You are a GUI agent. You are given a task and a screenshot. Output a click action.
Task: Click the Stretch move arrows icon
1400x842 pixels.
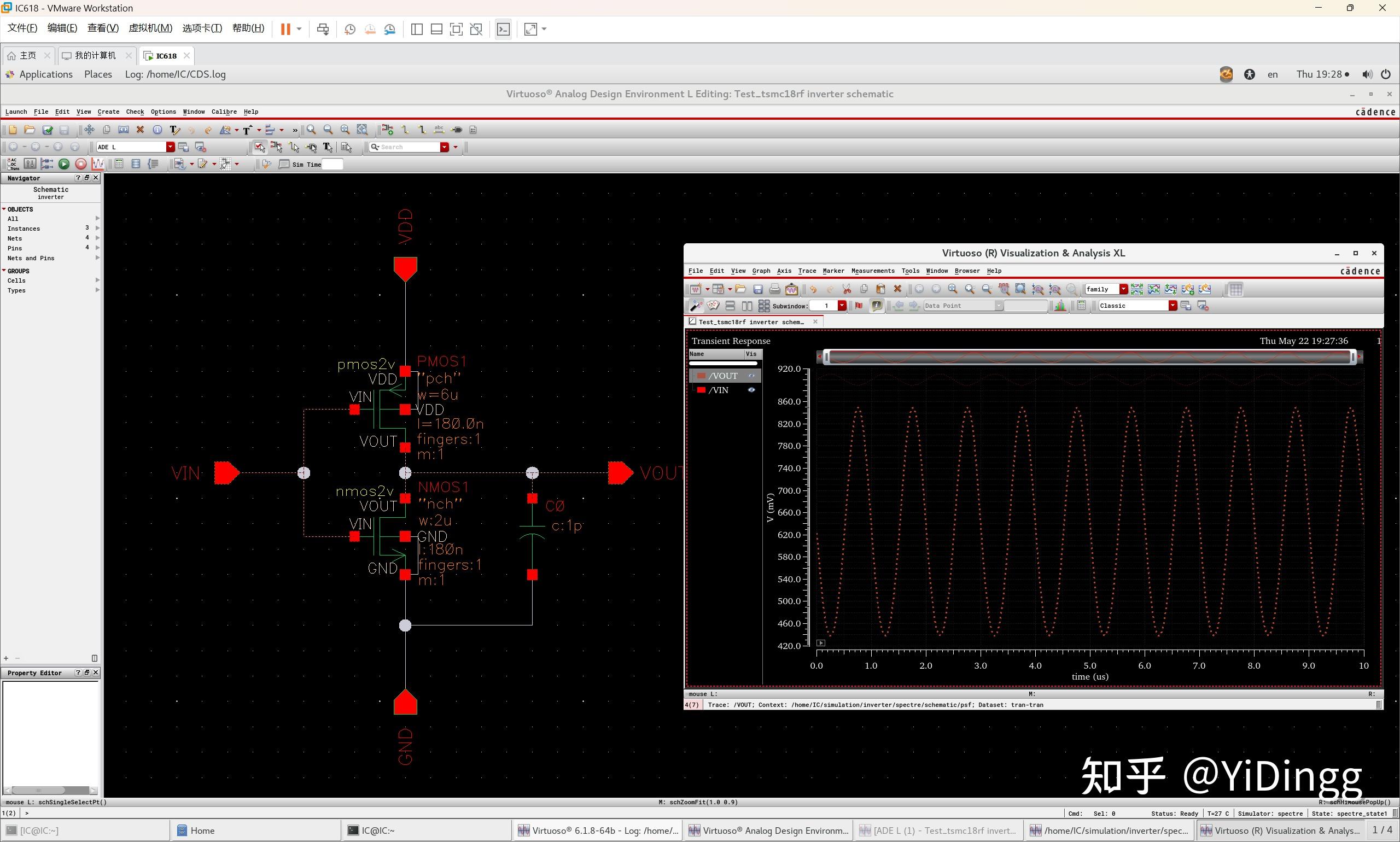[89, 130]
